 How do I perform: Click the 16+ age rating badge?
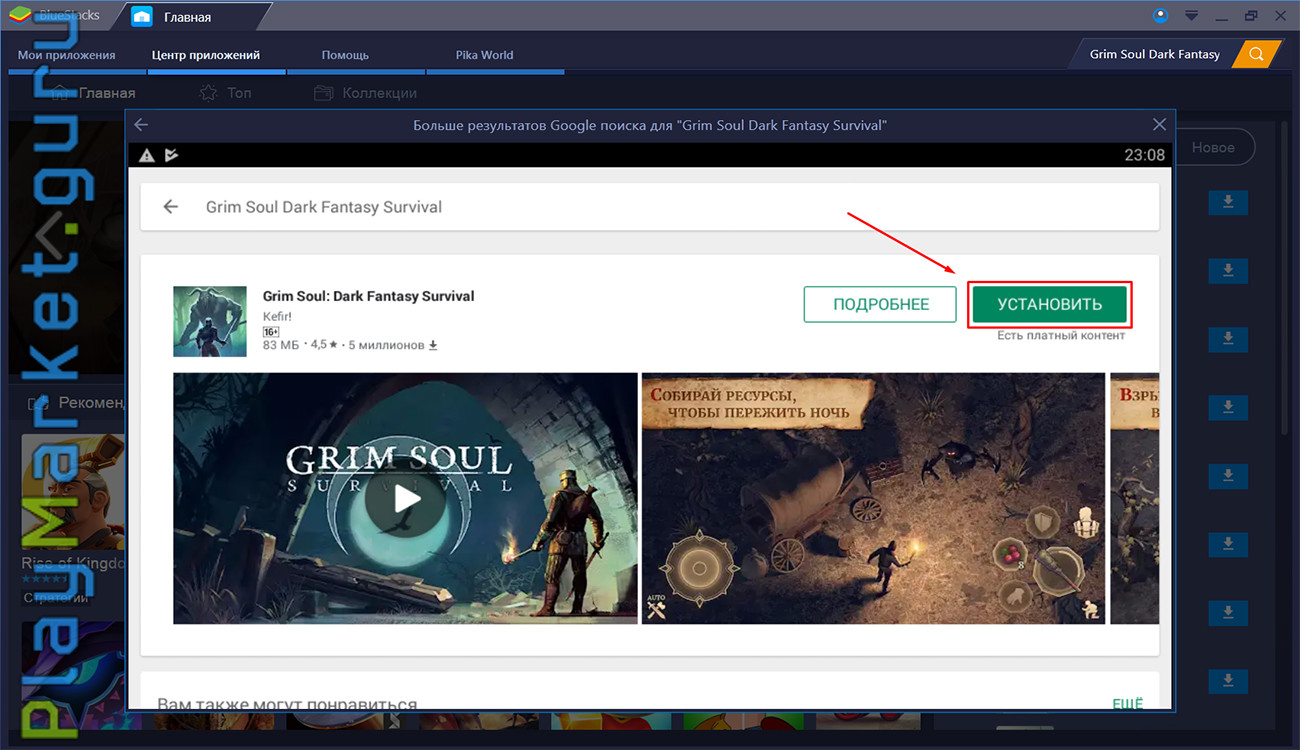[271, 331]
